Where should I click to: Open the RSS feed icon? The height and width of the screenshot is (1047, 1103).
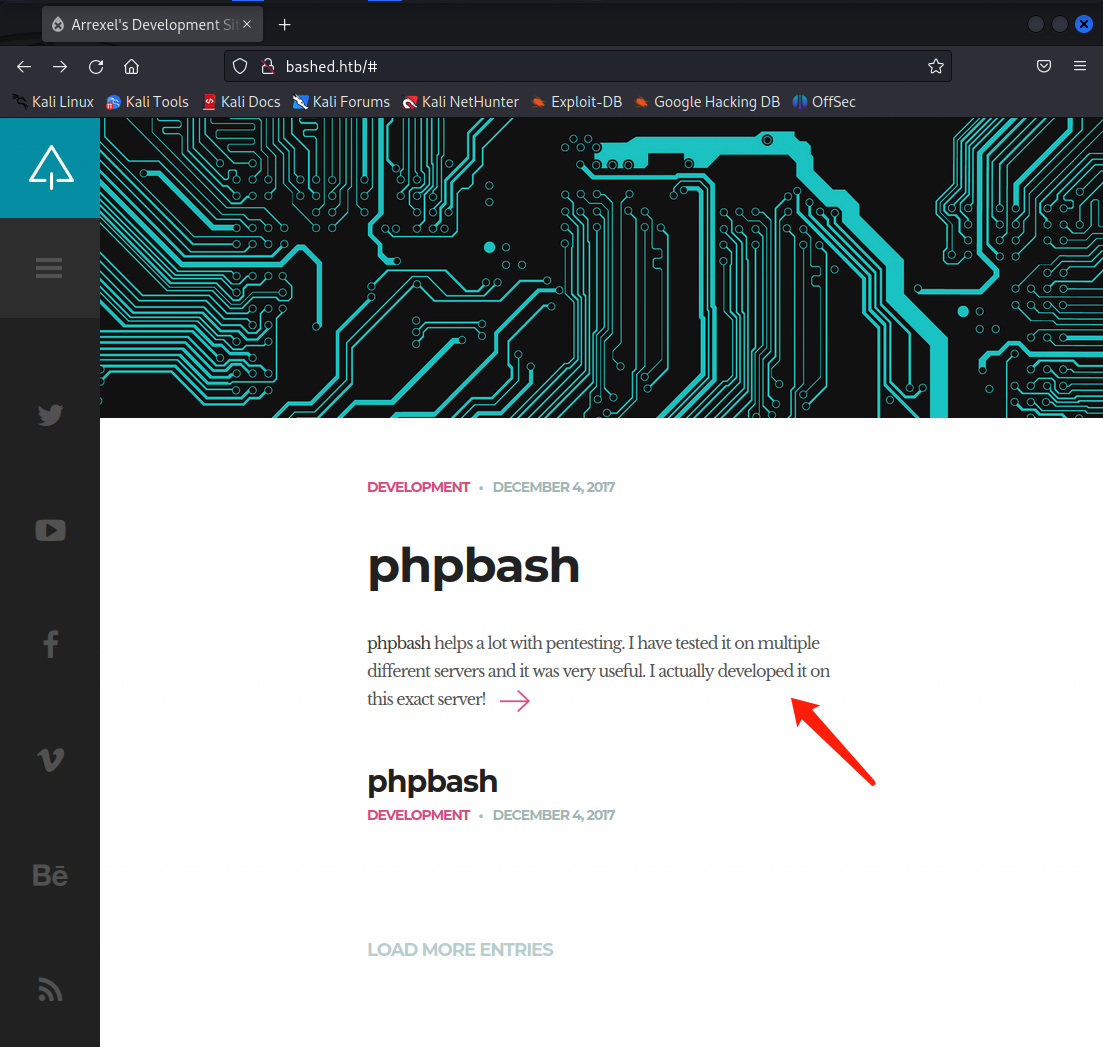(50, 989)
